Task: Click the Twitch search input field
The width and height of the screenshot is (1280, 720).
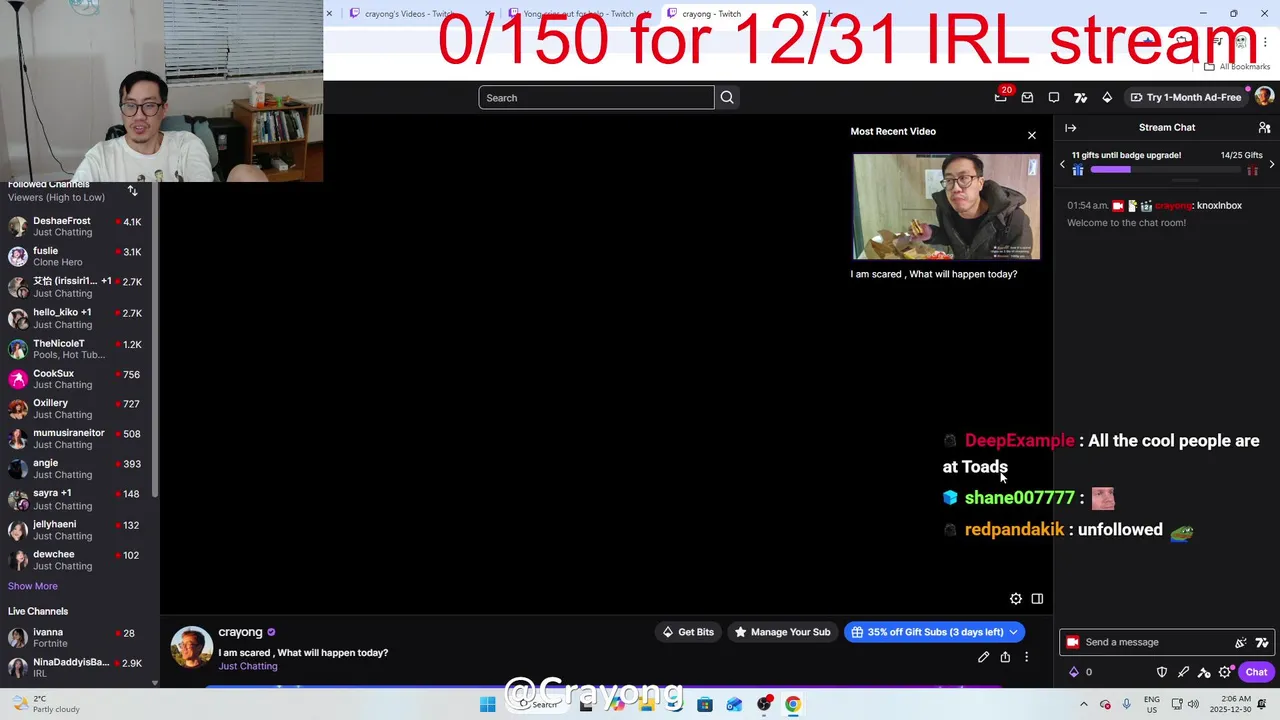Action: (x=596, y=97)
